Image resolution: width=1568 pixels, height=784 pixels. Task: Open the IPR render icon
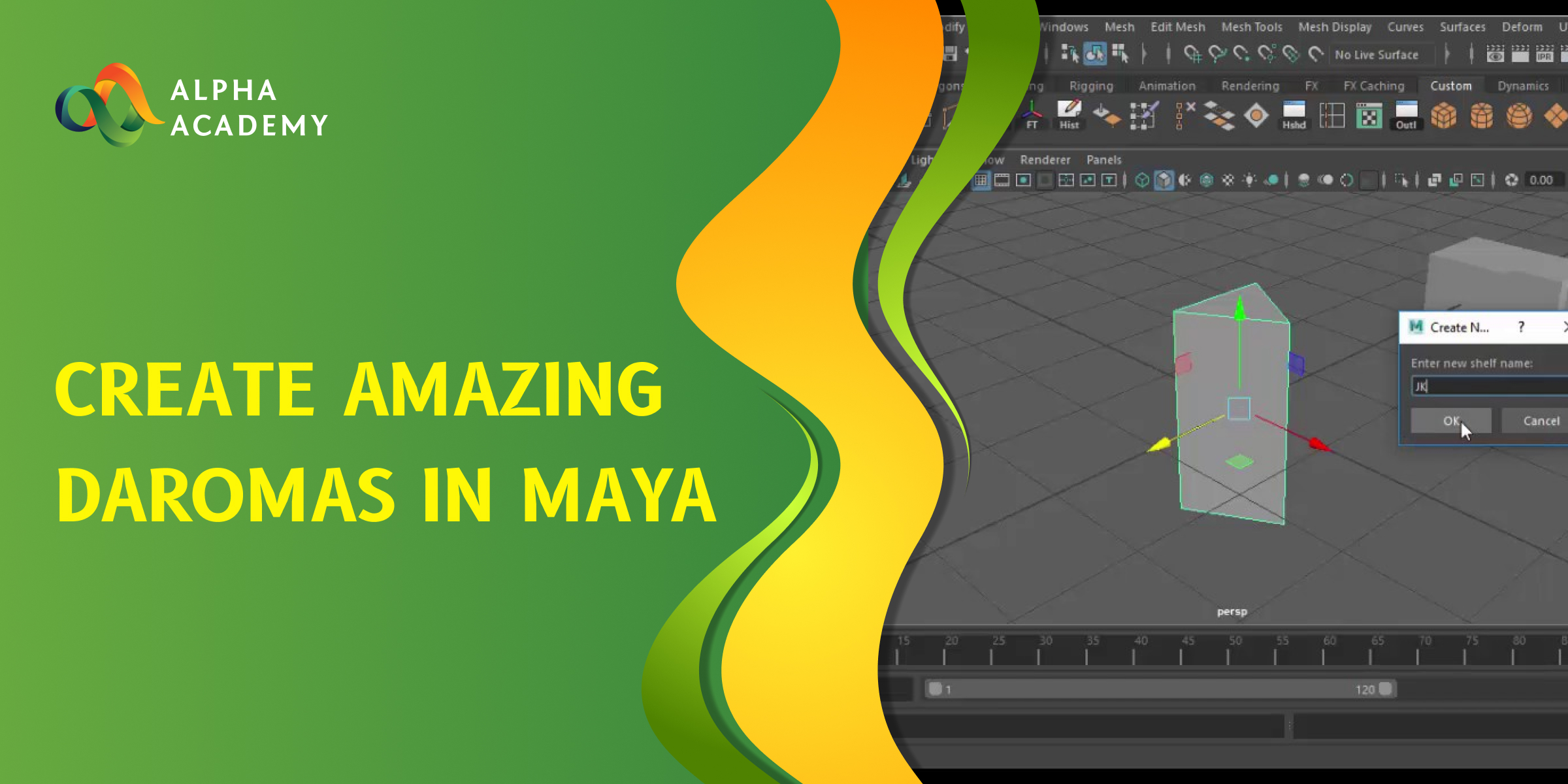[x=1544, y=54]
